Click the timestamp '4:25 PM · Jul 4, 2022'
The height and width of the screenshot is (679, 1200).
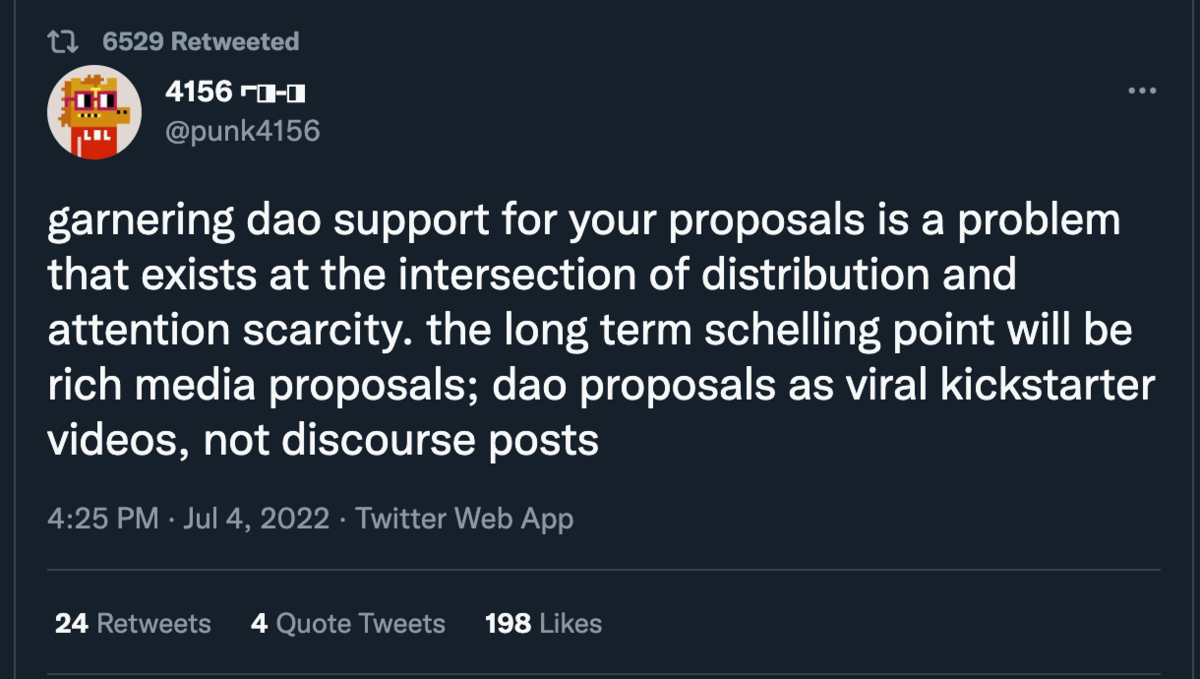188,518
